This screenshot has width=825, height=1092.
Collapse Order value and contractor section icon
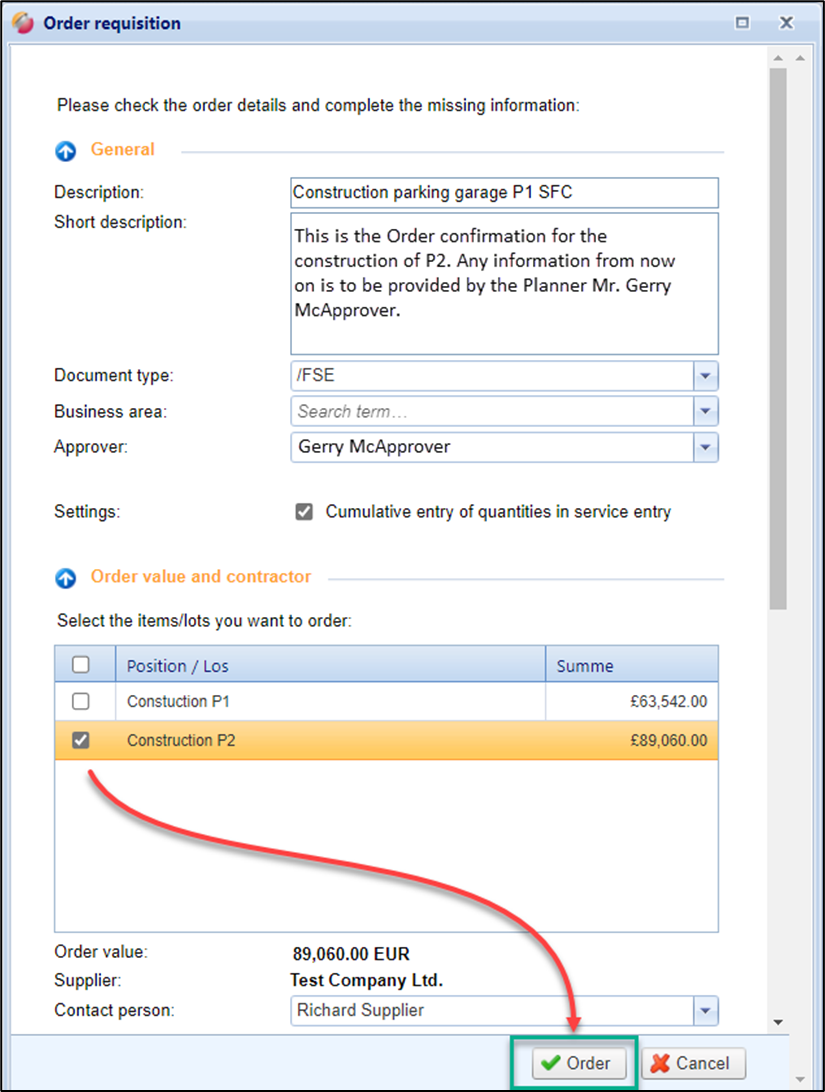pos(66,578)
